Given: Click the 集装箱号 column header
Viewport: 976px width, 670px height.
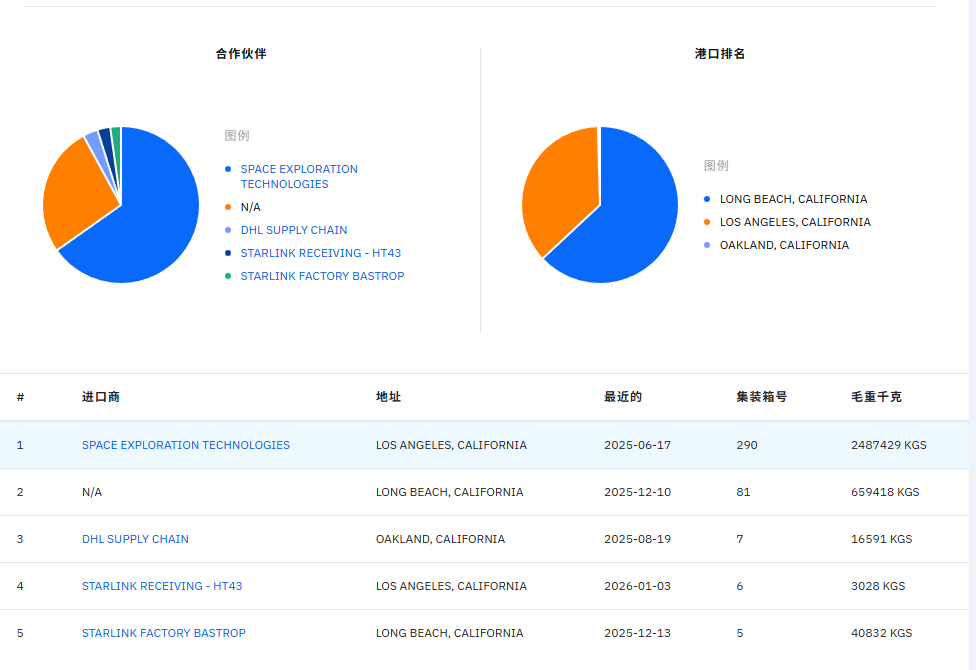Looking at the screenshot, I should [x=762, y=397].
